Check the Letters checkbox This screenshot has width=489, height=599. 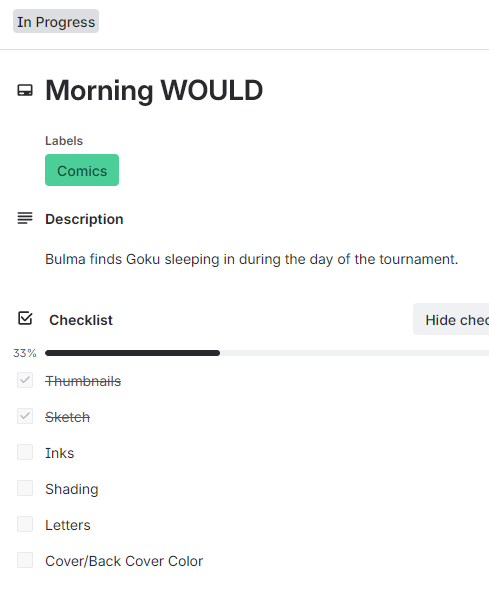(x=25, y=524)
